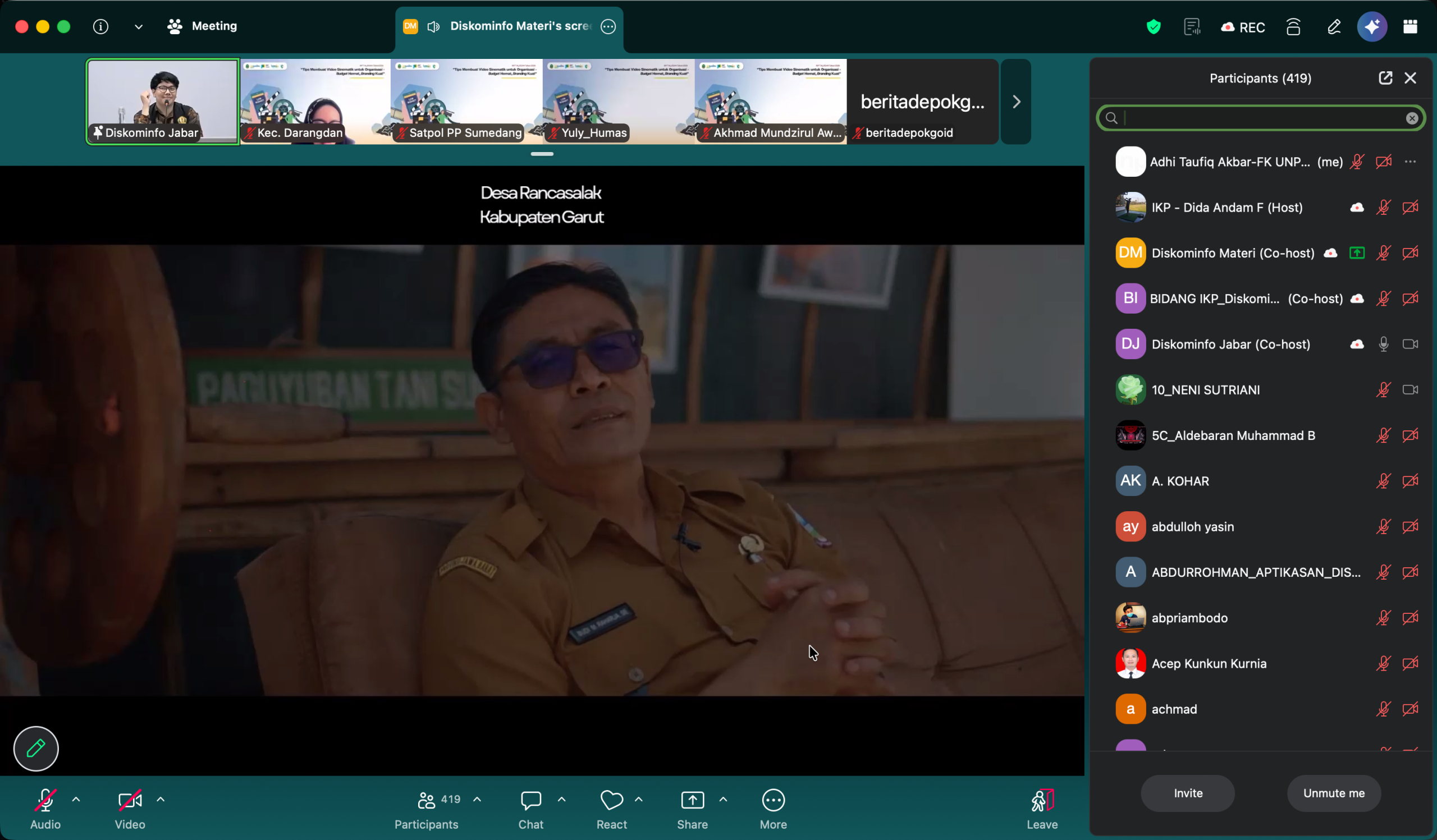Image resolution: width=1437 pixels, height=840 pixels.
Task: Open the More options menu
Action: pyautogui.click(x=774, y=807)
